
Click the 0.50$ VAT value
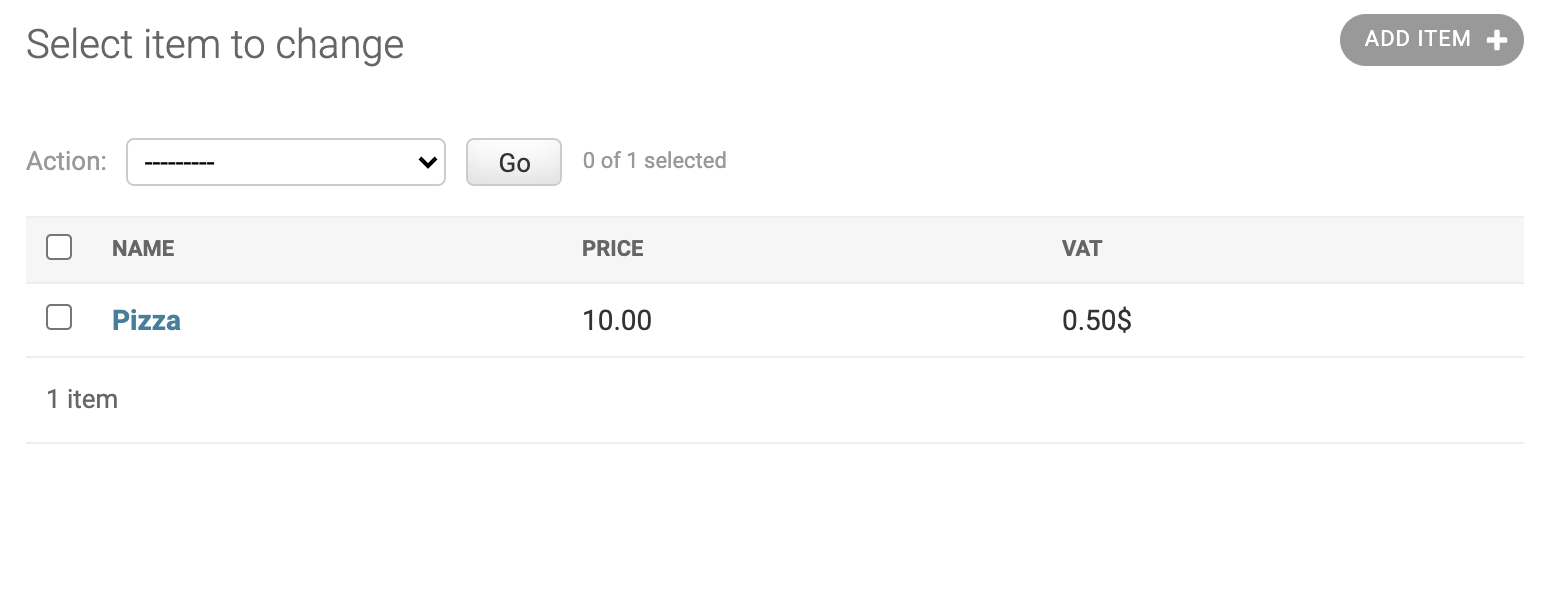point(1096,320)
